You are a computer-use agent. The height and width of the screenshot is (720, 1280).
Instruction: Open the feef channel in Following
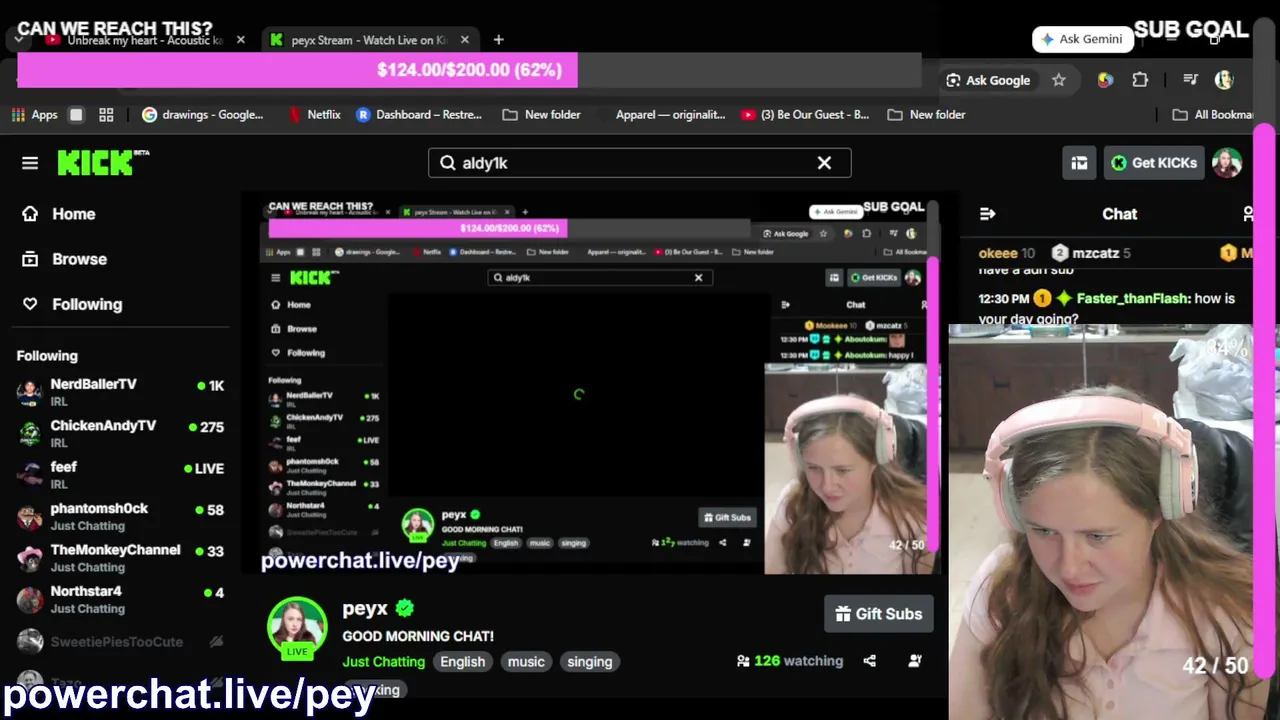click(120, 475)
